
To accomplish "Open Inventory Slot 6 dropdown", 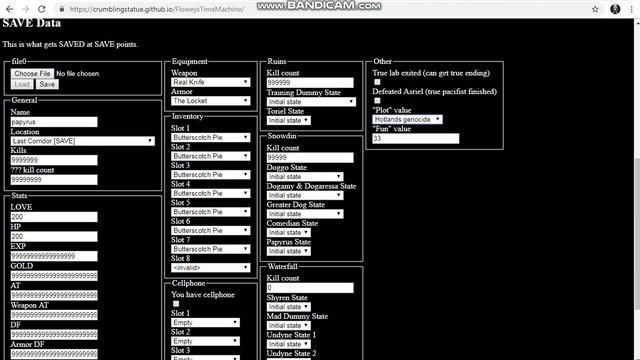I will click(x=211, y=231).
